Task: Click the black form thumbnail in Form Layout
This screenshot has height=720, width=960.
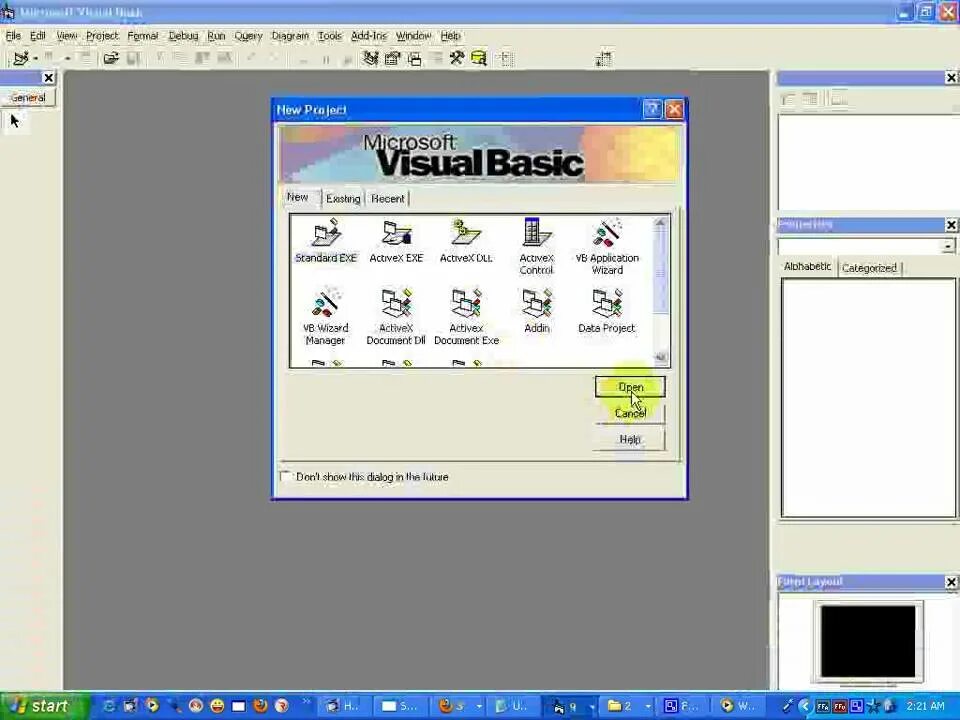Action: coord(868,641)
